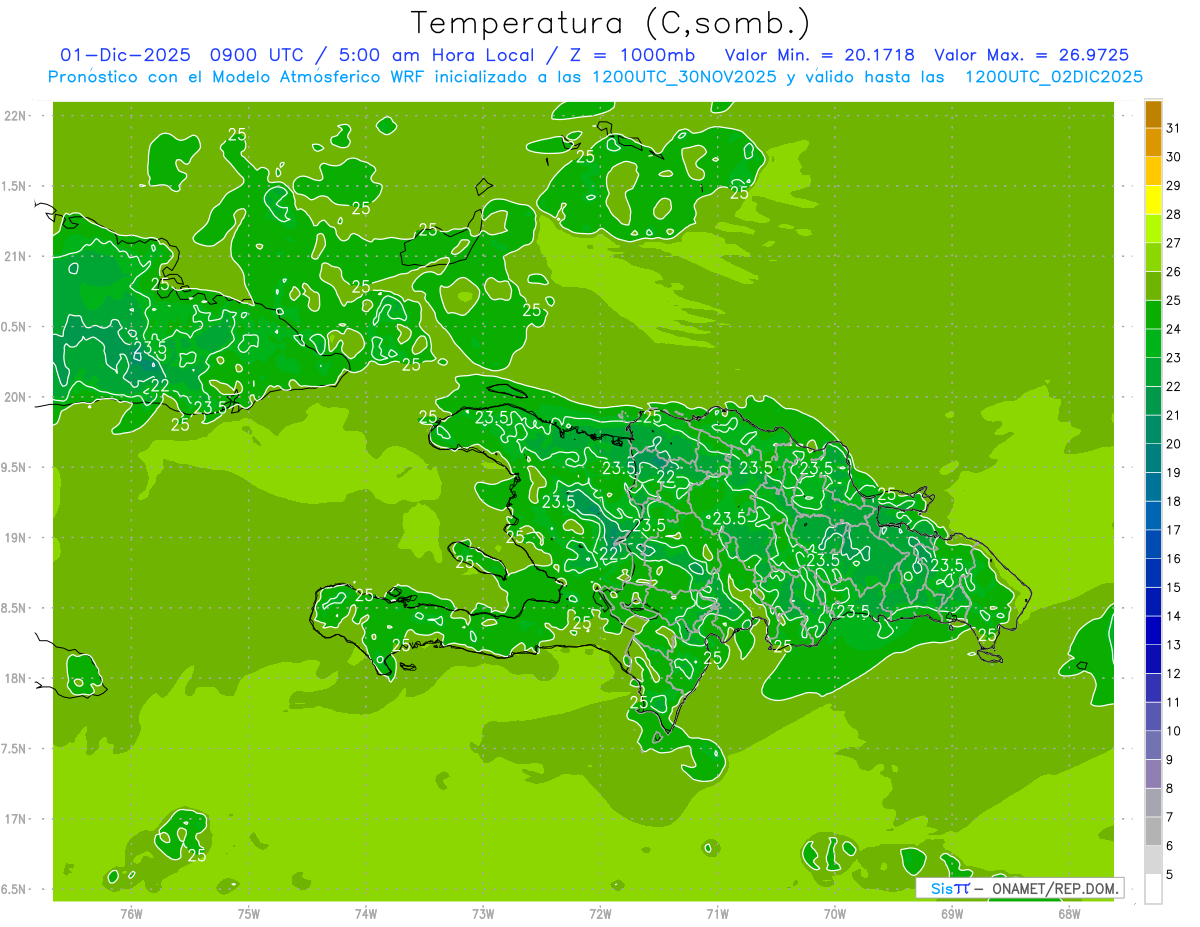Click the '5' colorbar scale label
Viewport: 1200px width, 927px height.
coord(1171,875)
